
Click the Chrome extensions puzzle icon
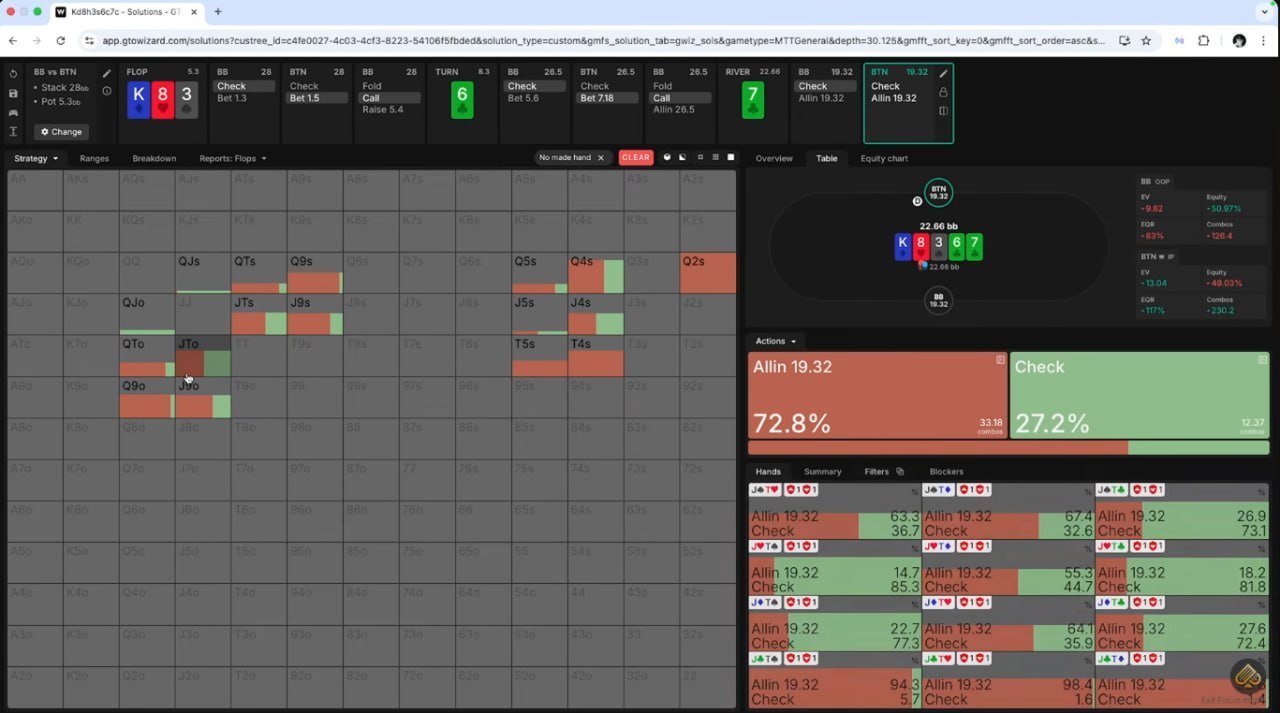(1203, 41)
